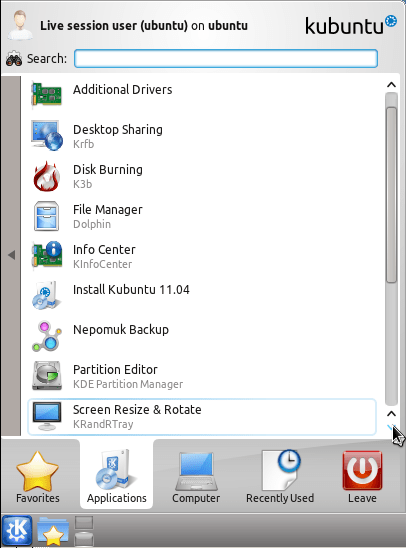406x548 pixels.
Task: Launch K3b via the flame icon
Action: [x=47, y=176]
